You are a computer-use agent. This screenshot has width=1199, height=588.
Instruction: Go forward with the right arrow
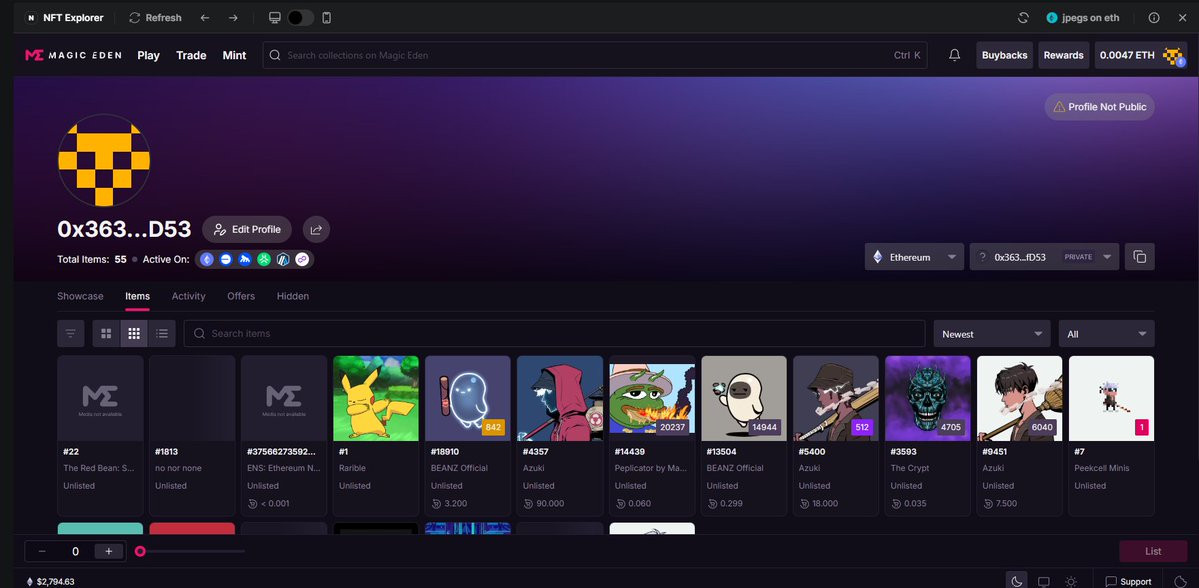click(x=233, y=18)
